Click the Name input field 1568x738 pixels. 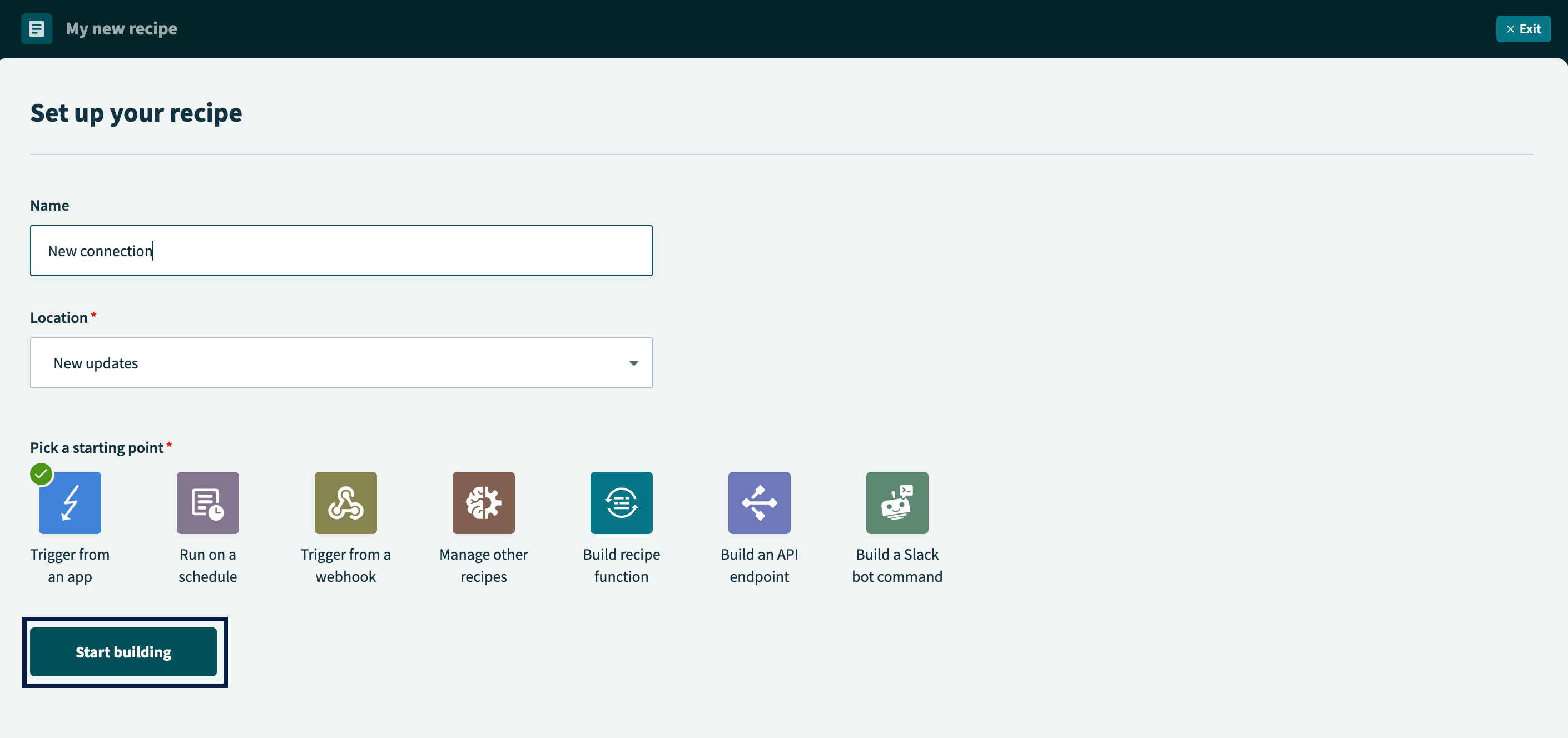click(341, 251)
